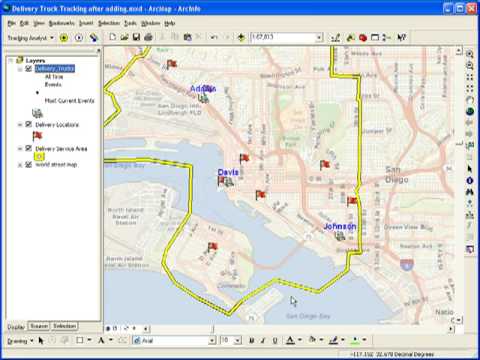Open the font color 'A' swatch

pos(290,340)
